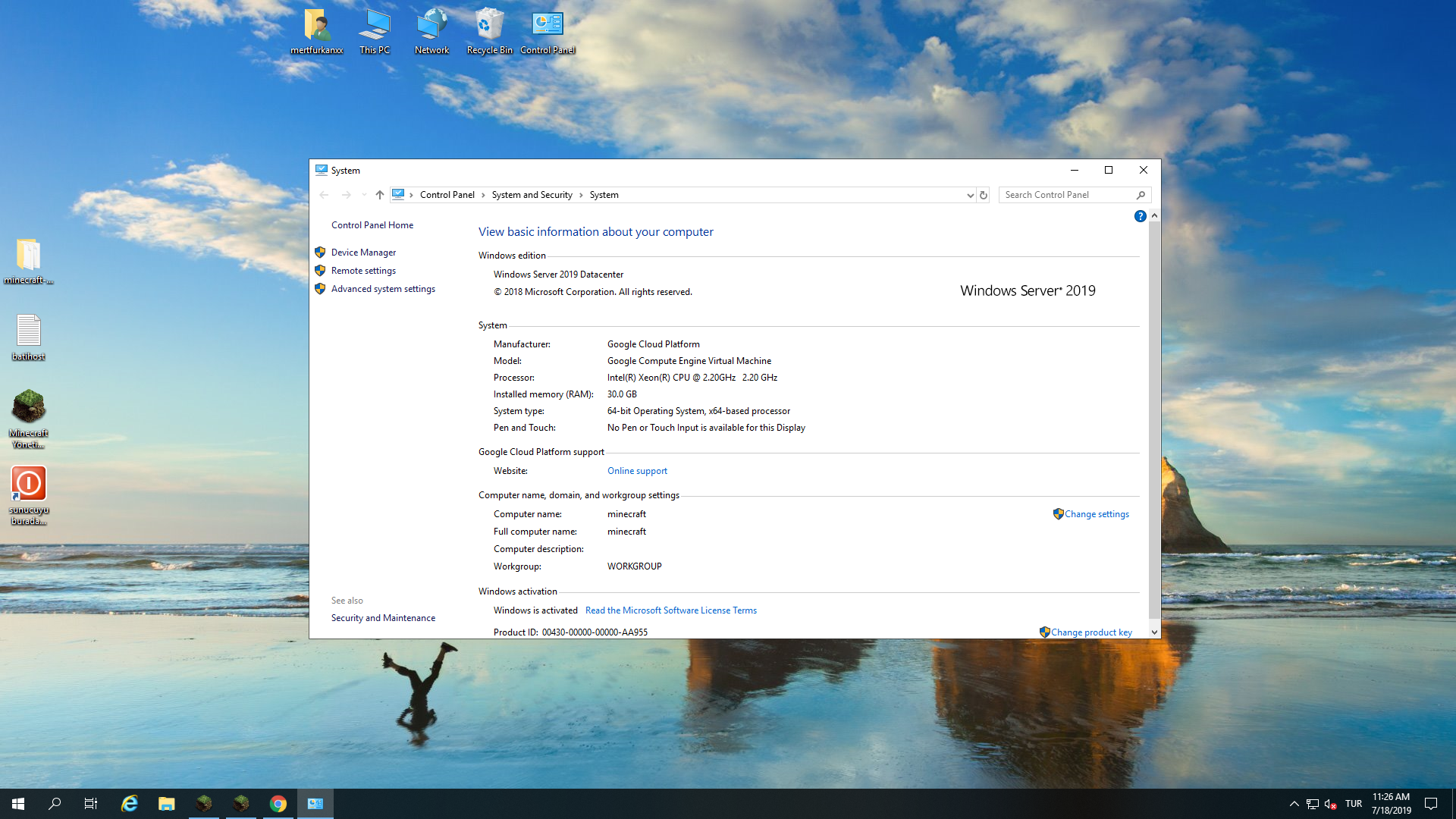Click the scrollbar down arrow

point(1154,632)
